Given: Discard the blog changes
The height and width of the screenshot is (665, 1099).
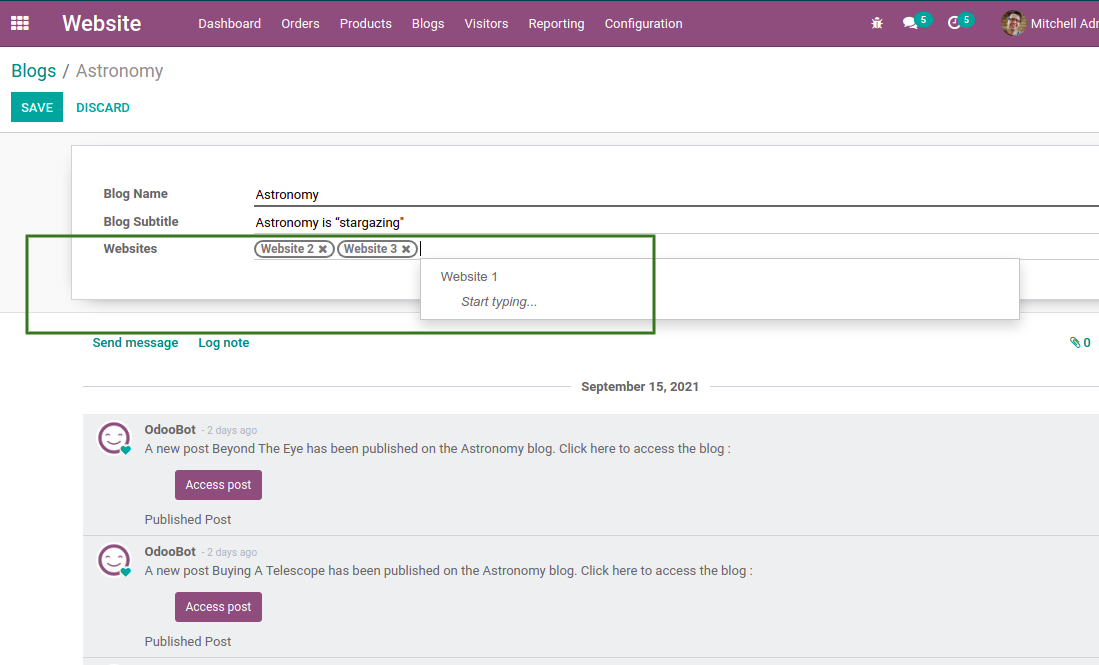Looking at the screenshot, I should 103,107.
